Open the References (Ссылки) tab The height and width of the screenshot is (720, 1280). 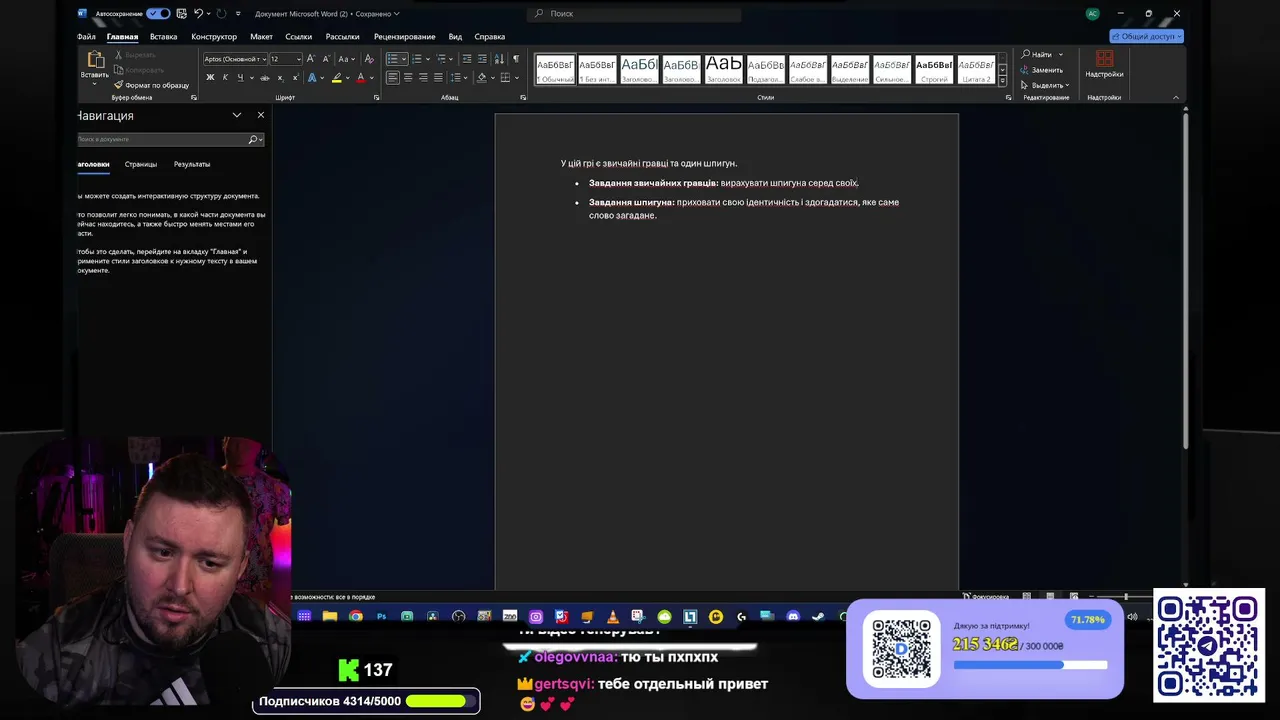pos(299,36)
